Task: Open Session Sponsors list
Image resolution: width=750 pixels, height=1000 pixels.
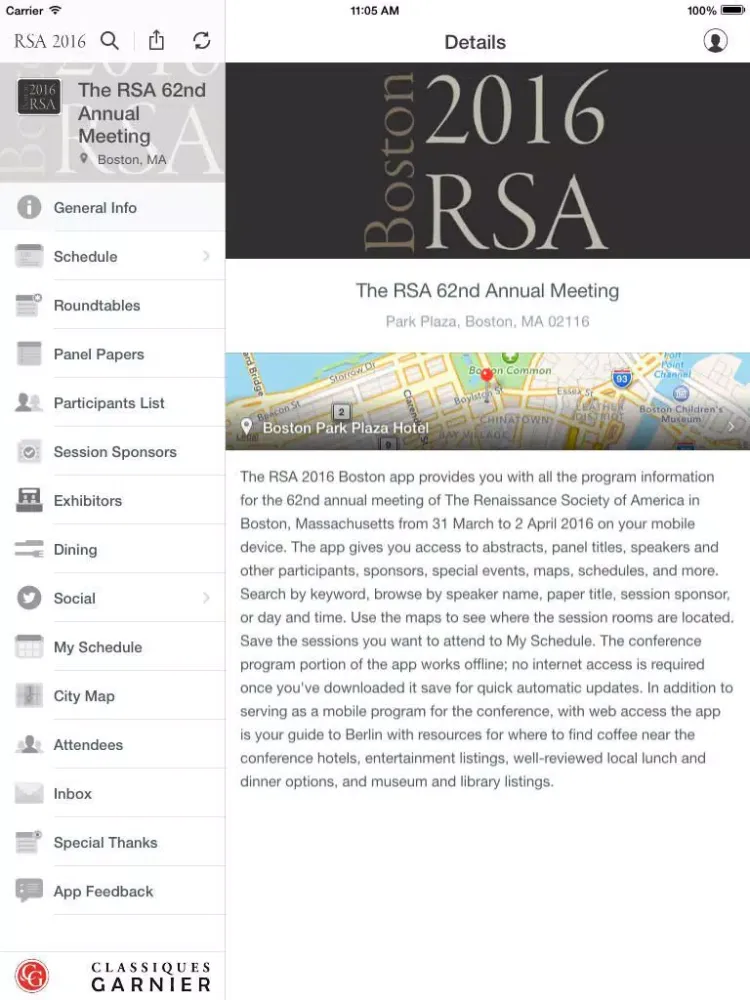Action: (x=115, y=452)
